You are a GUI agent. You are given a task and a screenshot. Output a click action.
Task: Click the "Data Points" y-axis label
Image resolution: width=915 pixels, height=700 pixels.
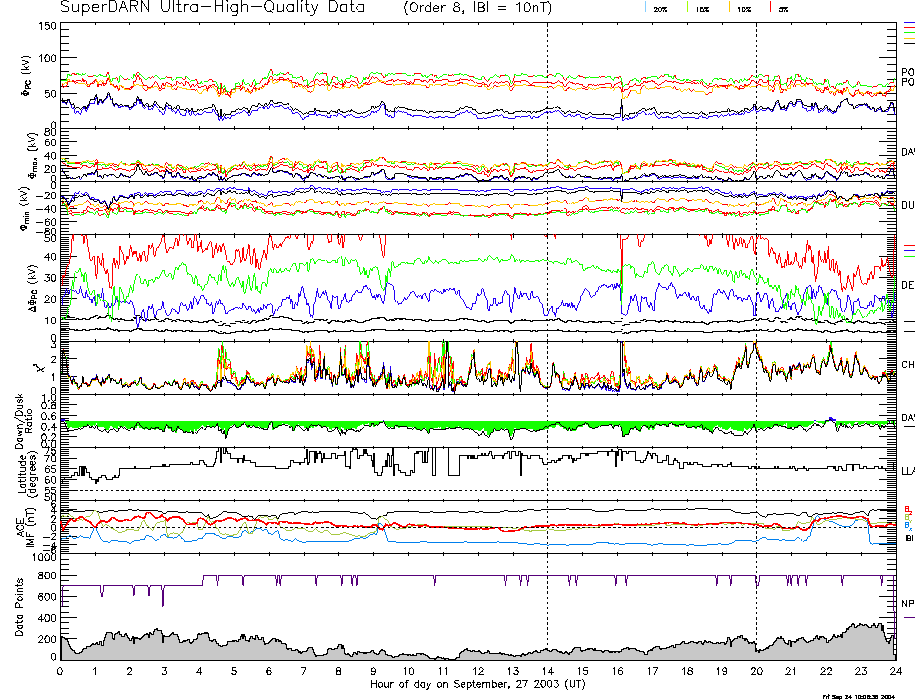pos(20,607)
